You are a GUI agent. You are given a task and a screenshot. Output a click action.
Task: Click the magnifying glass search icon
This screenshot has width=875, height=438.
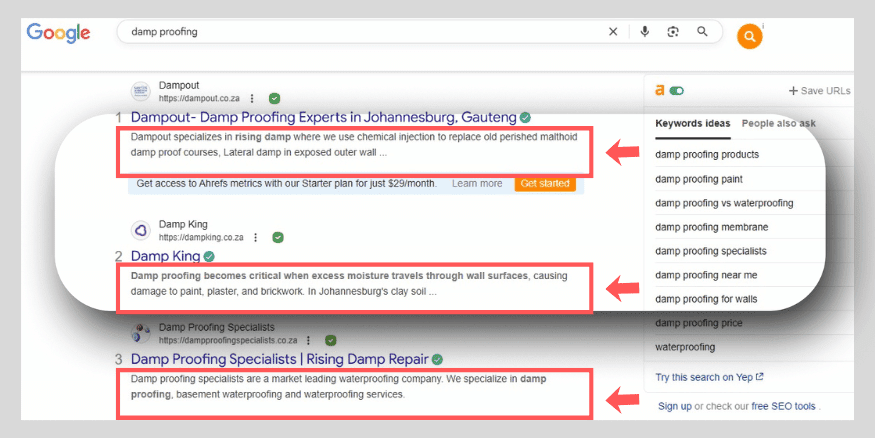coord(703,32)
